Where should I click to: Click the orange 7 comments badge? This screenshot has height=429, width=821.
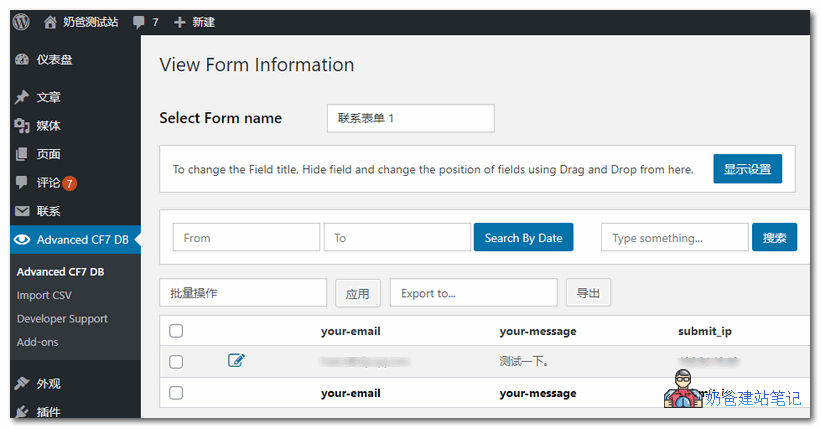[x=69, y=183]
